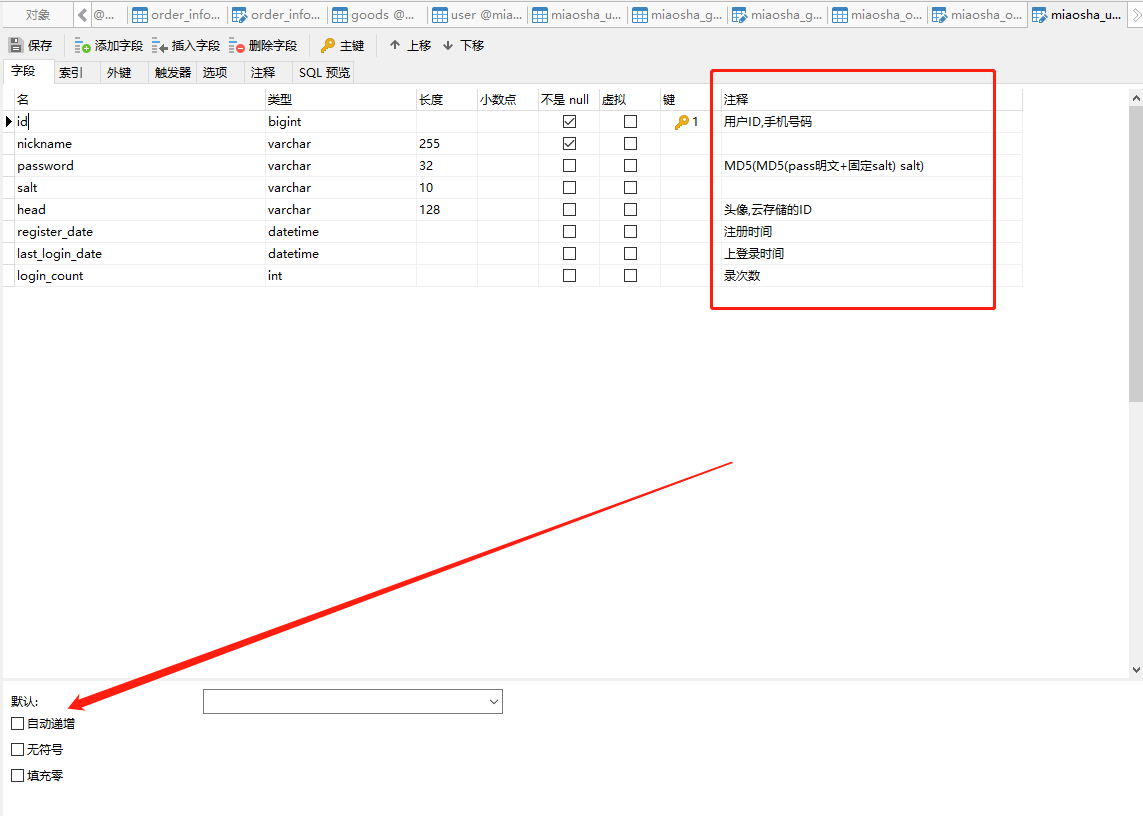The width and height of the screenshot is (1143, 816).
Task: Click the bigint type cell
Action: [x=341, y=122]
